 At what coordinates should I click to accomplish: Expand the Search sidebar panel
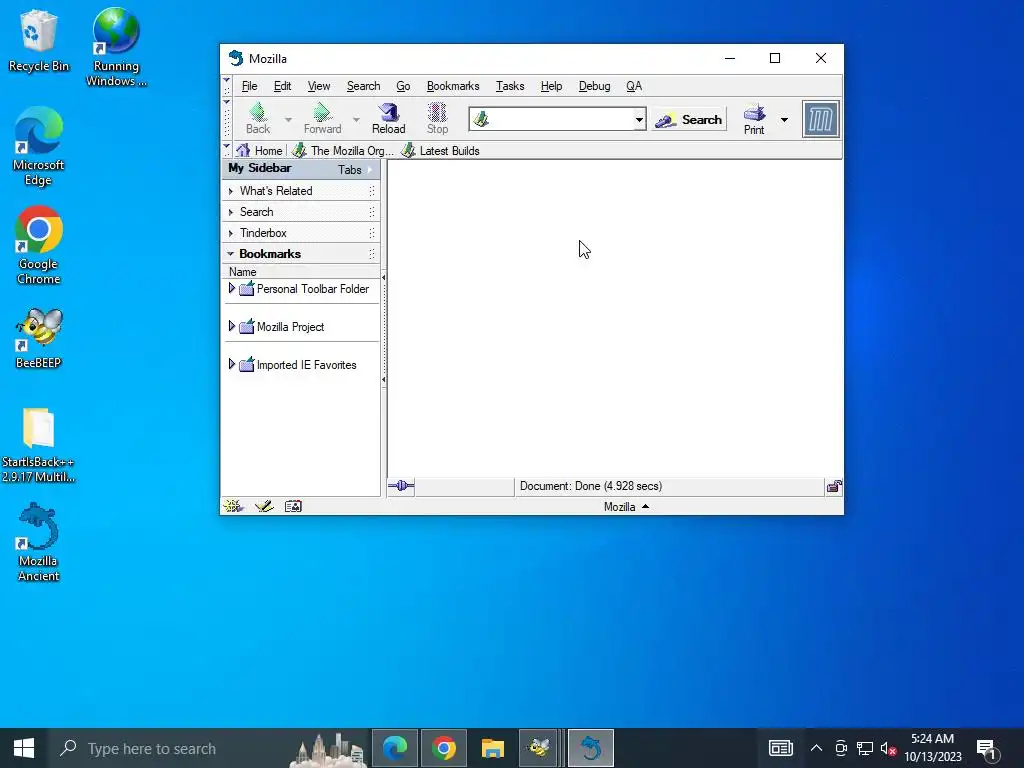click(300, 212)
